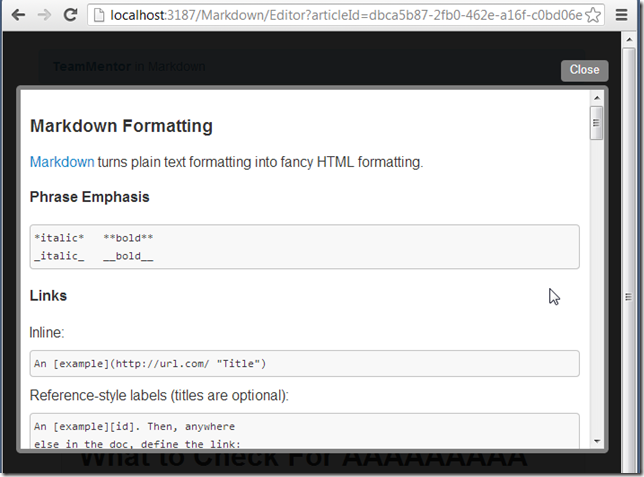Click the reference-style example code box
644x477 pixels.
click(x=305, y=431)
